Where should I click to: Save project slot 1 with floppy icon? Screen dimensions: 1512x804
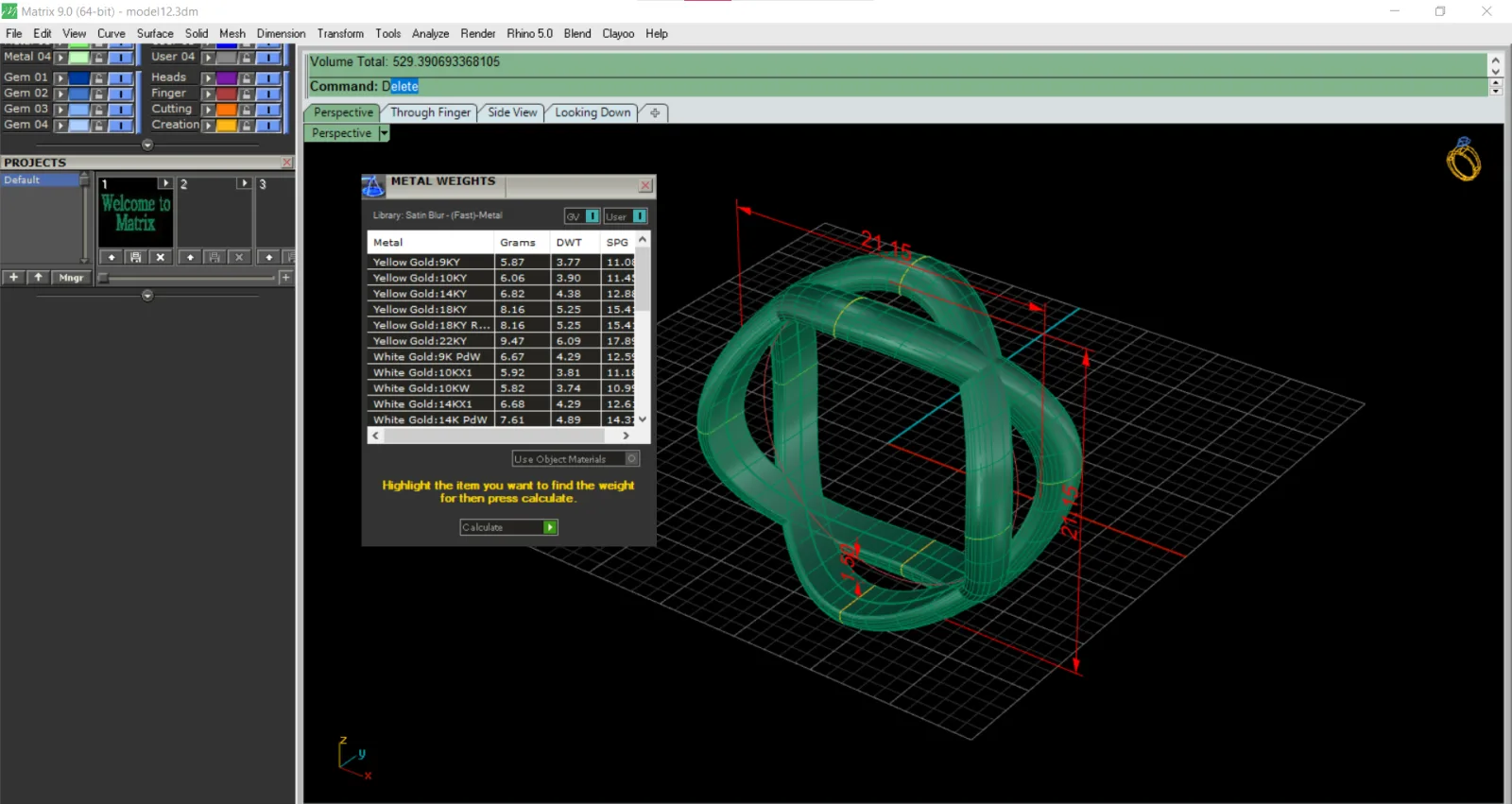point(136,257)
